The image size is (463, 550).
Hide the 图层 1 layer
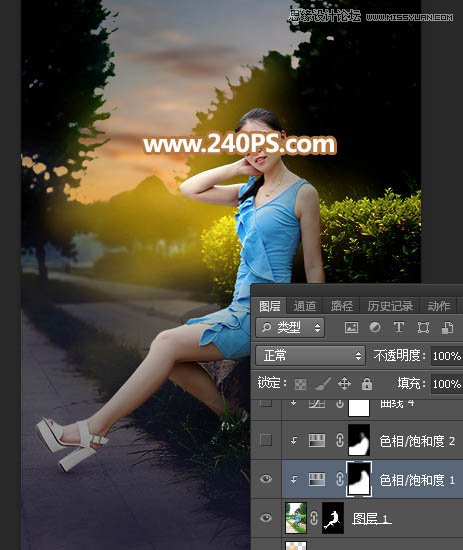pyautogui.click(x=266, y=518)
